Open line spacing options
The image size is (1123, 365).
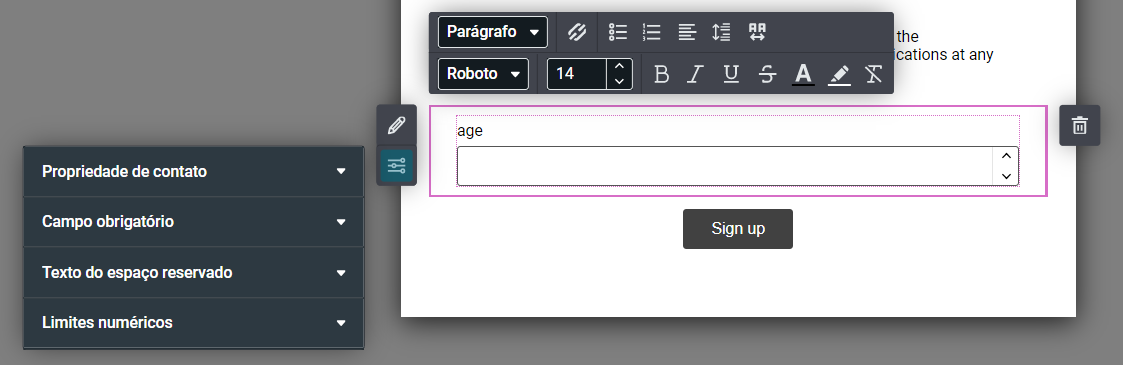point(721,31)
